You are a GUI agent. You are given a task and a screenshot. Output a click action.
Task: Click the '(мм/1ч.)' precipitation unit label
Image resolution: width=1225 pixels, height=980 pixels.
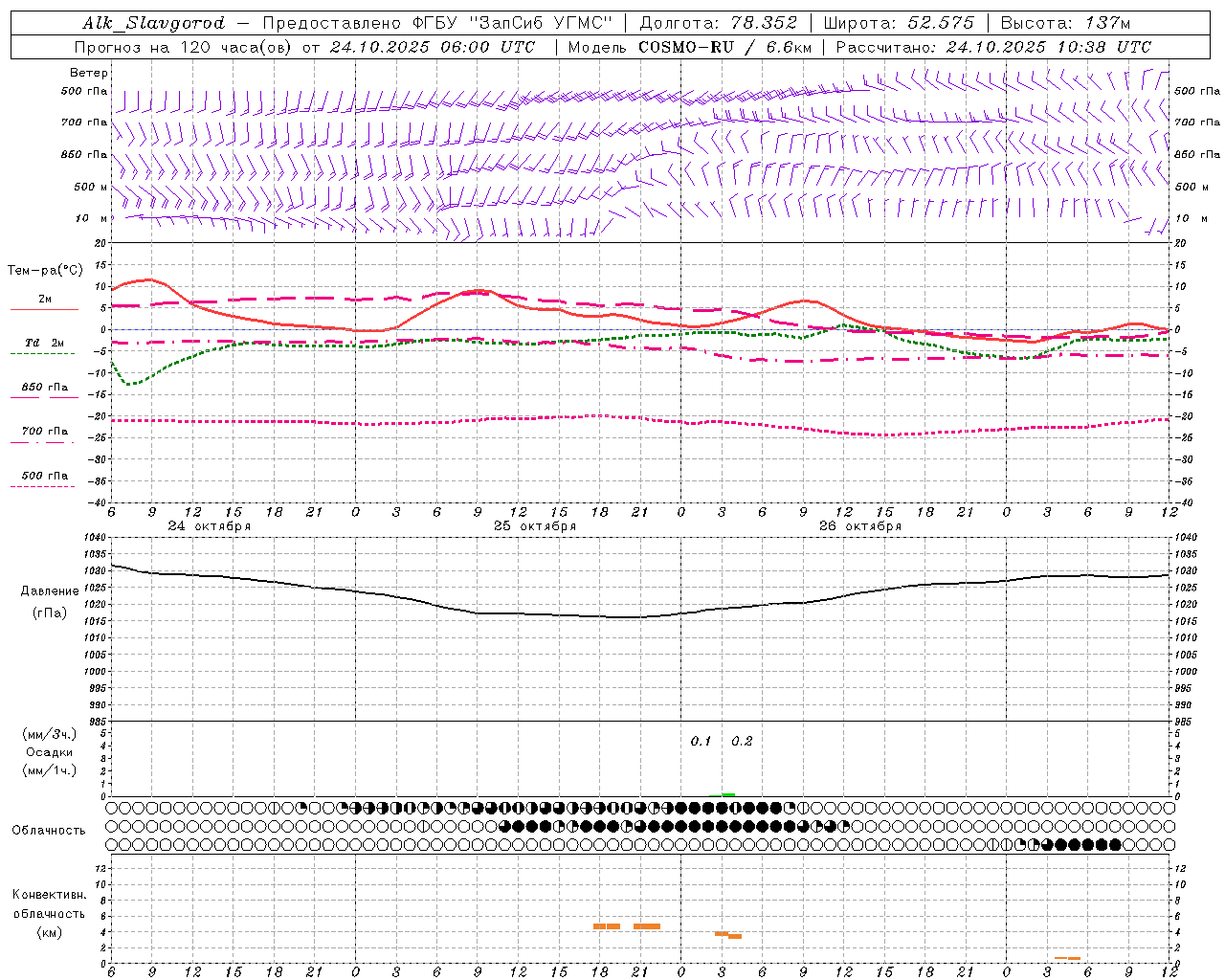point(50,770)
